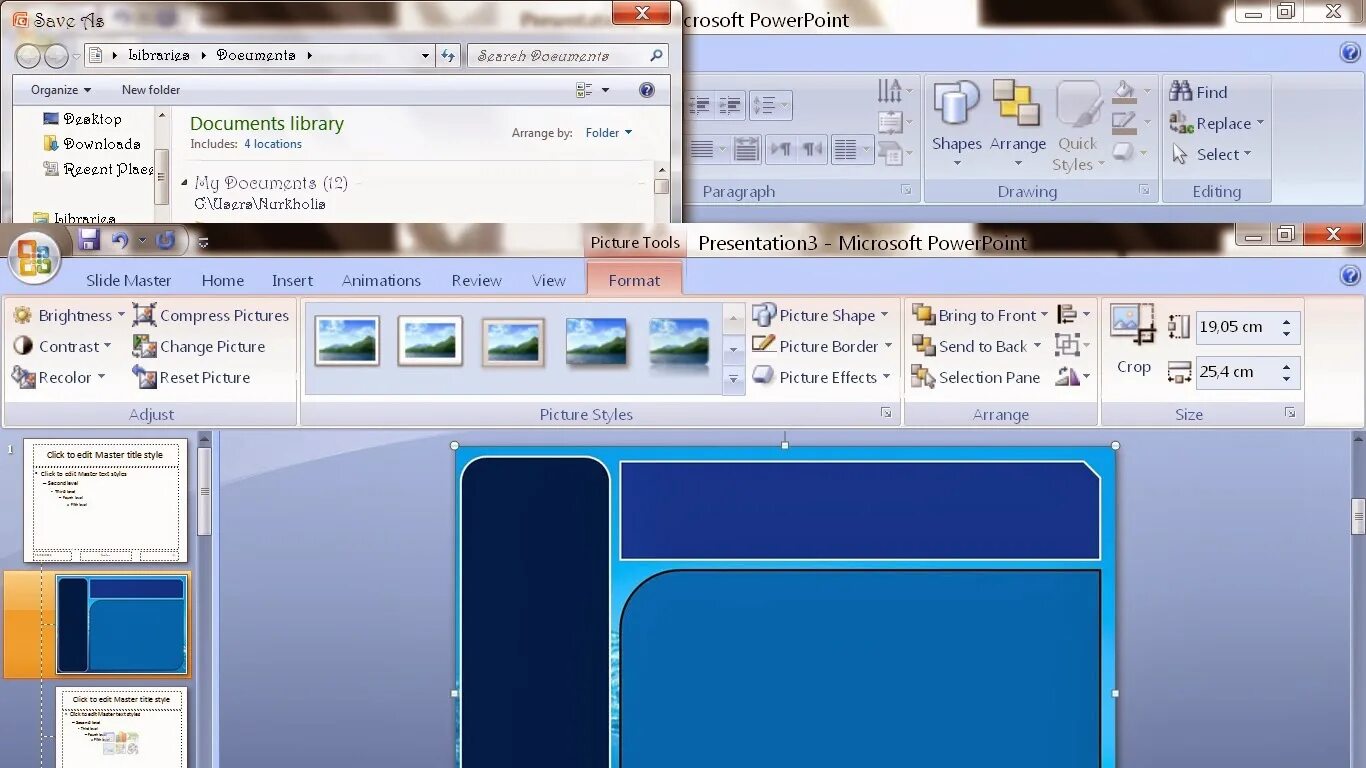The height and width of the screenshot is (768, 1366).
Task: Open the Selection Pane
Action: 976,377
